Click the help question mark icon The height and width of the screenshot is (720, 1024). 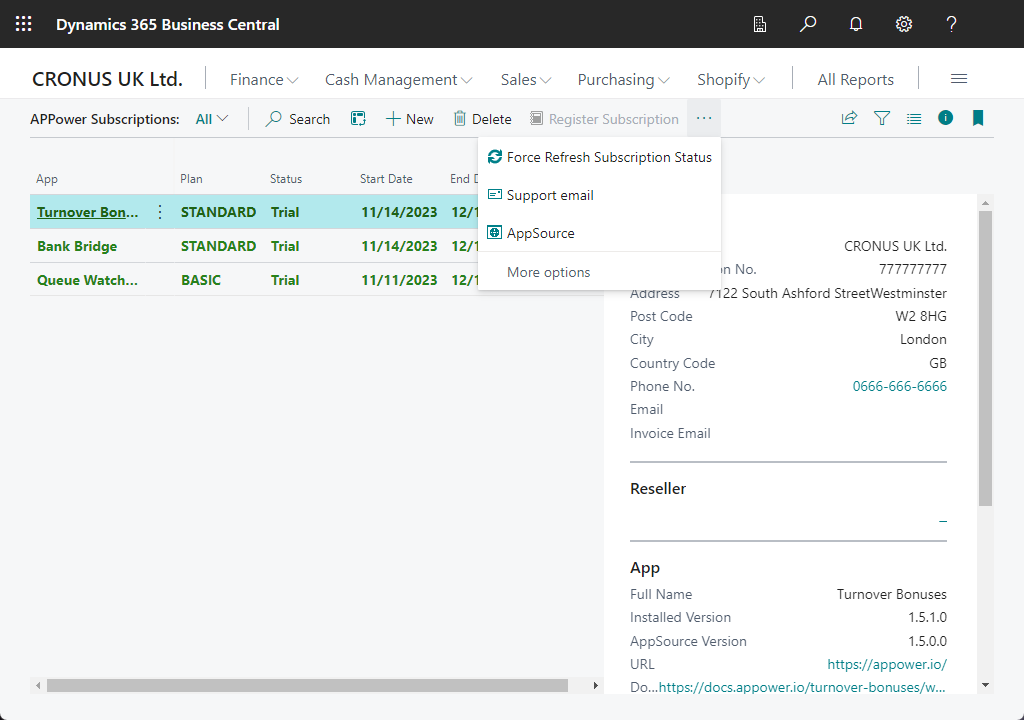coord(952,24)
